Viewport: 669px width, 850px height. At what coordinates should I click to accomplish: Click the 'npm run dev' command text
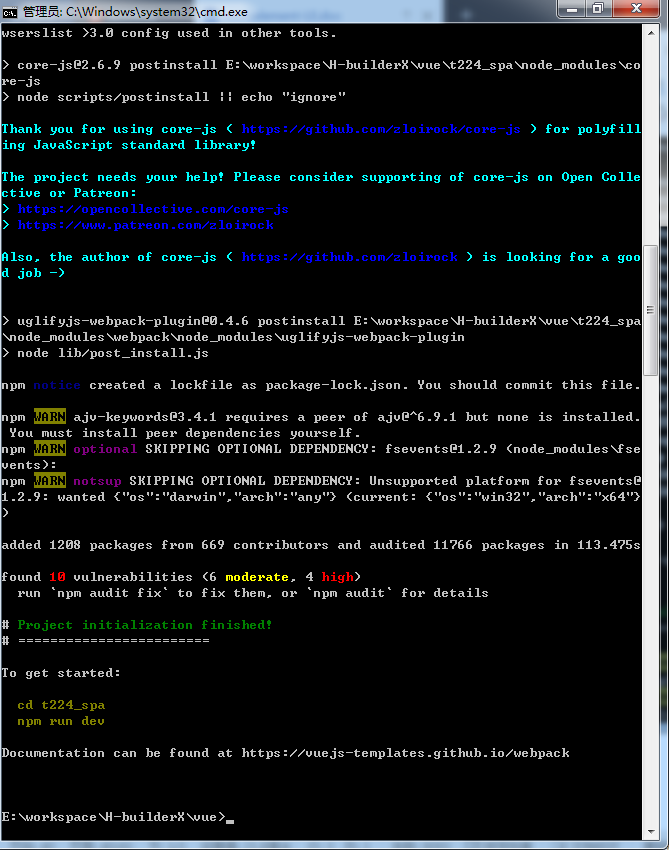tap(61, 721)
